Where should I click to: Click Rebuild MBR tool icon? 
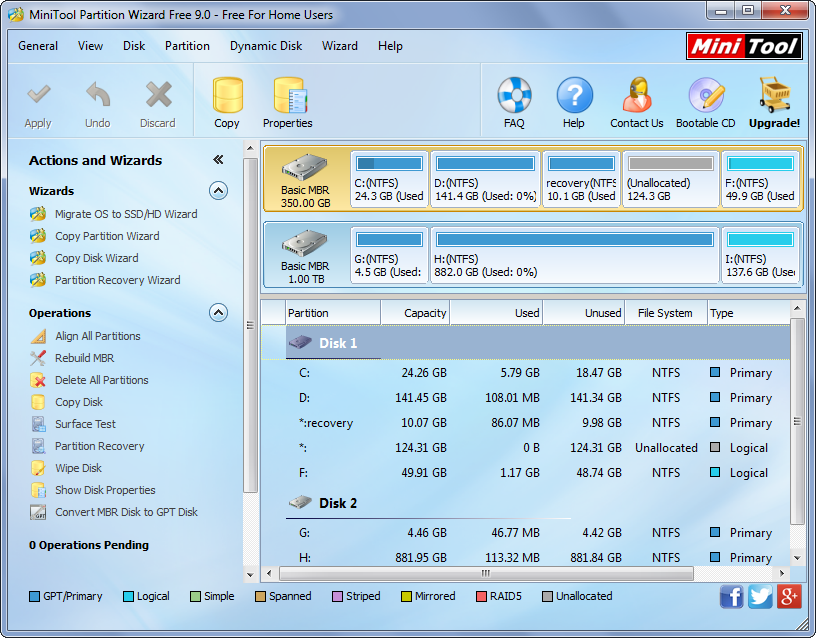point(38,359)
